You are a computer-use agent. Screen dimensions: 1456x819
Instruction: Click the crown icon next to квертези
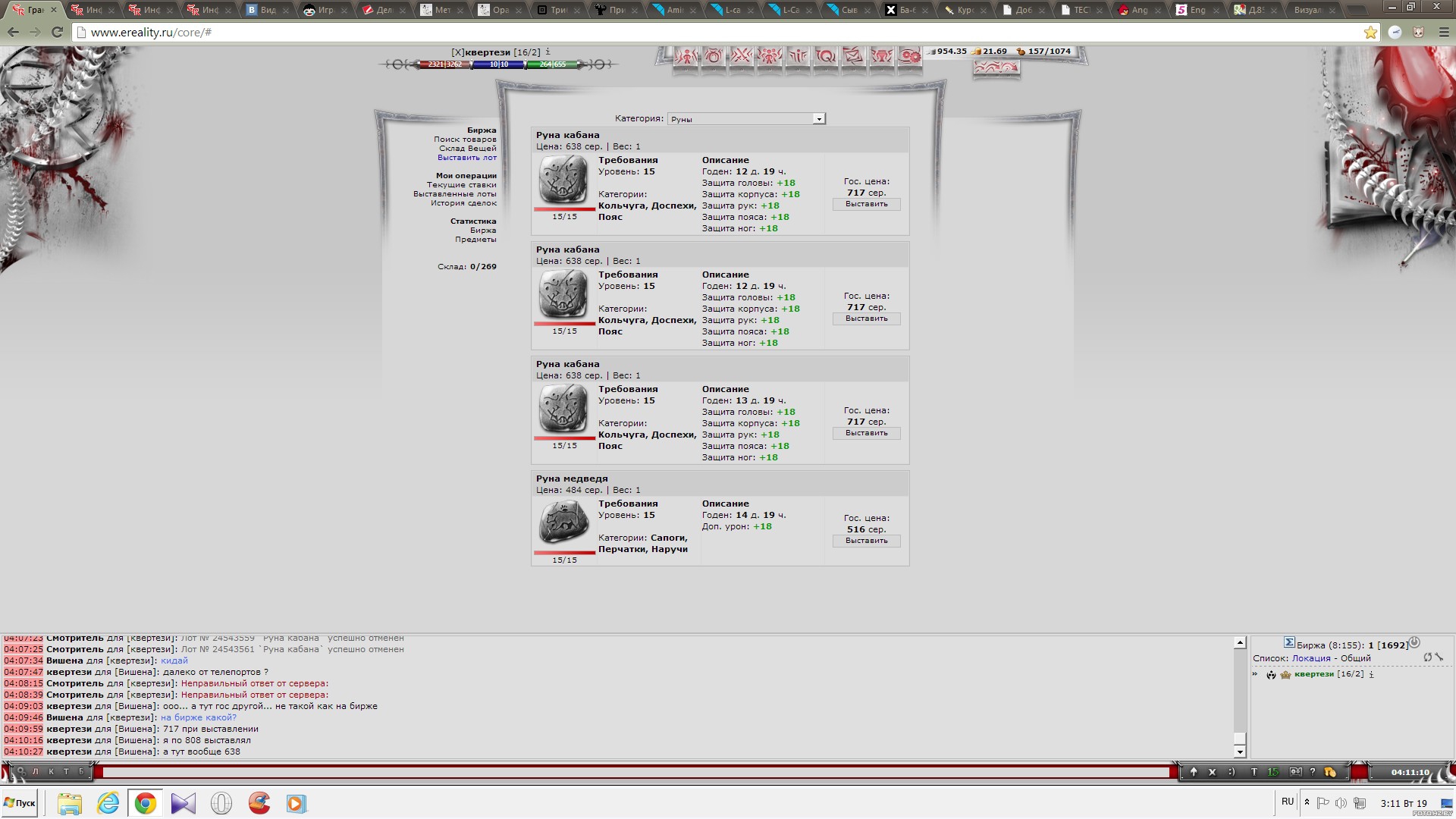pos(1285,674)
